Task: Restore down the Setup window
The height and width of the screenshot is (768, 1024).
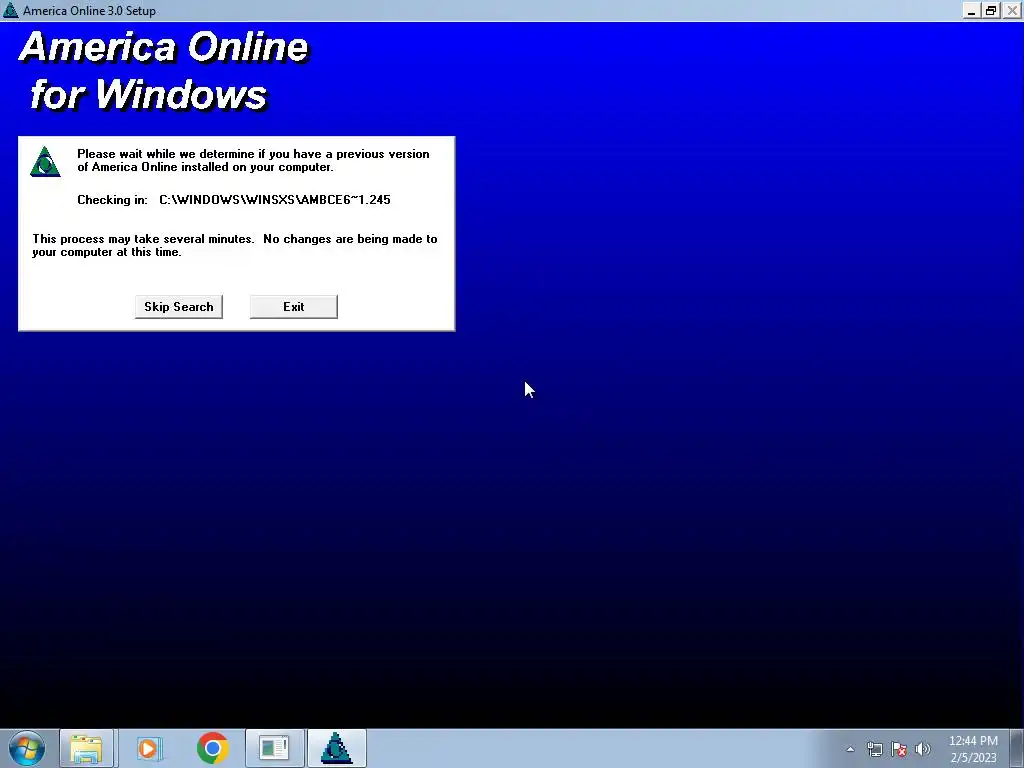Action: 991,10
